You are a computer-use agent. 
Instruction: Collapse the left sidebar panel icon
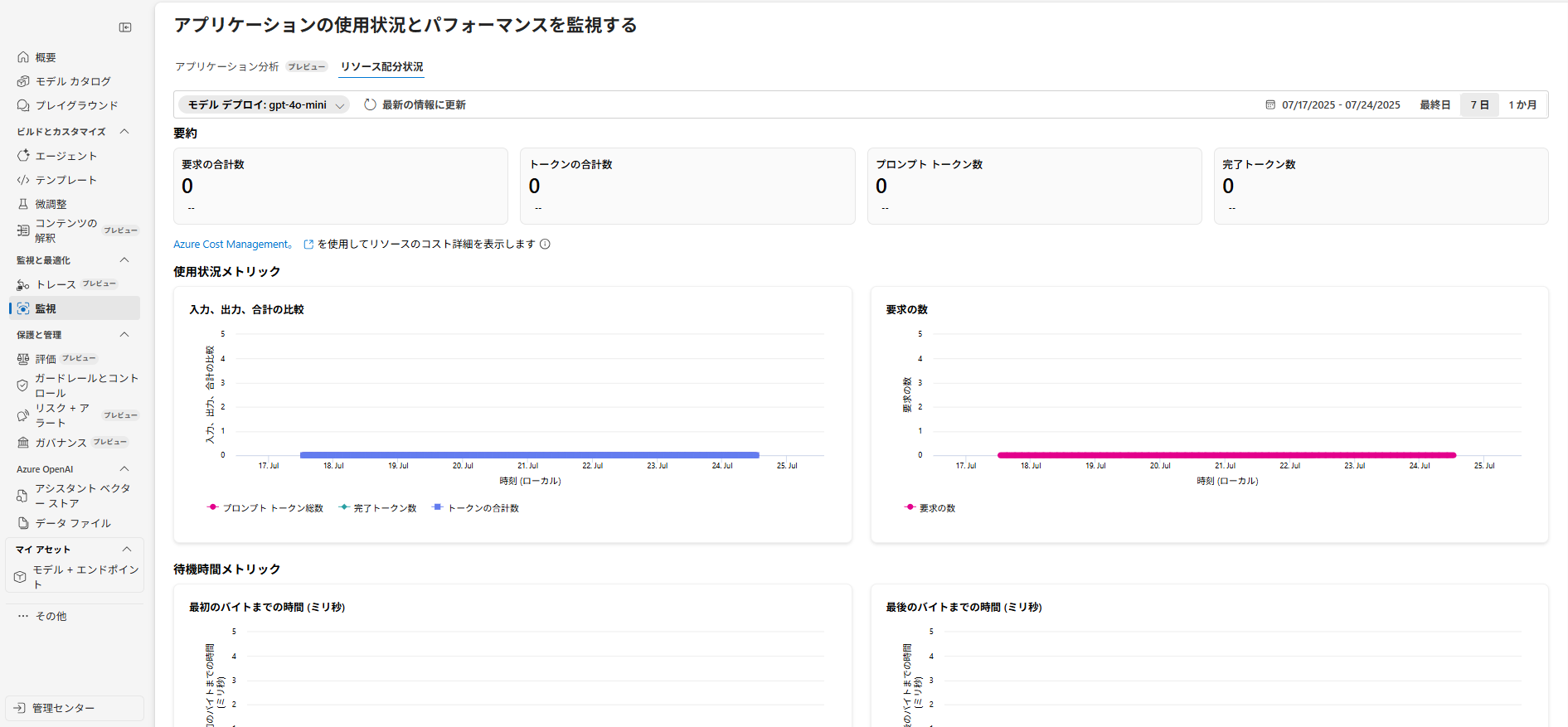tap(125, 27)
